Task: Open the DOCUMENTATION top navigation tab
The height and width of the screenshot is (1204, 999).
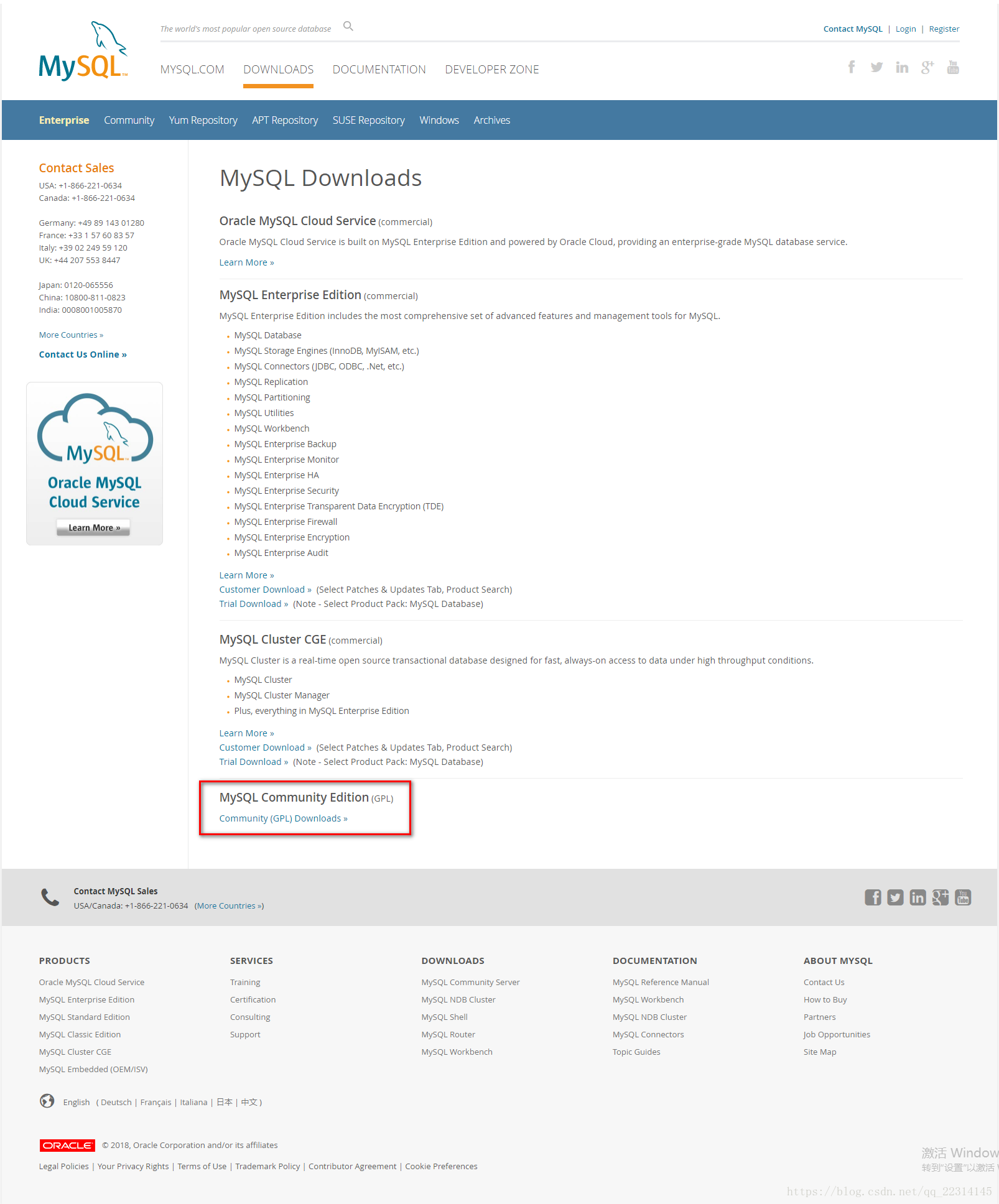Action: coord(379,70)
